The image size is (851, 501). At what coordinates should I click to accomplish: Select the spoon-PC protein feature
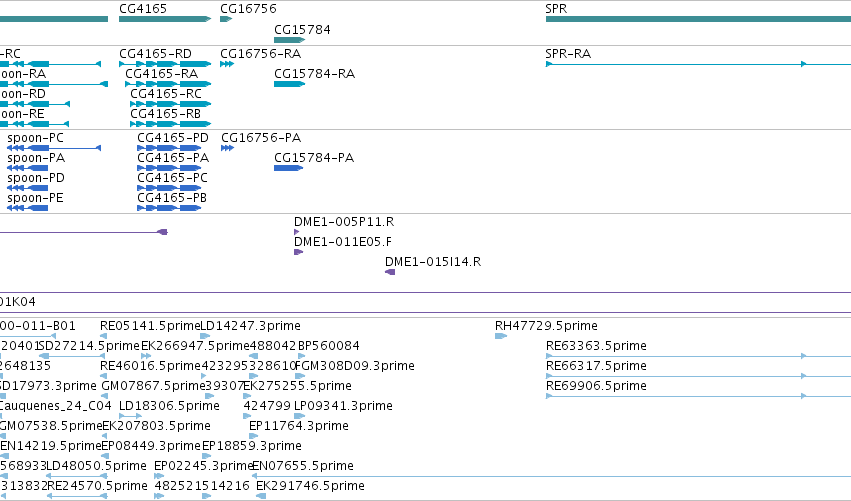[54, 148]
